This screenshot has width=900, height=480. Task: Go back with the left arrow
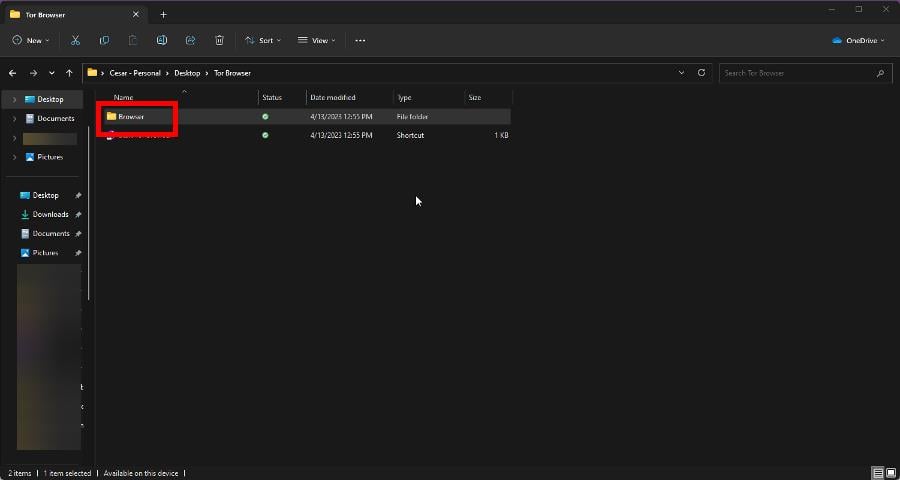tap(13, 73)
